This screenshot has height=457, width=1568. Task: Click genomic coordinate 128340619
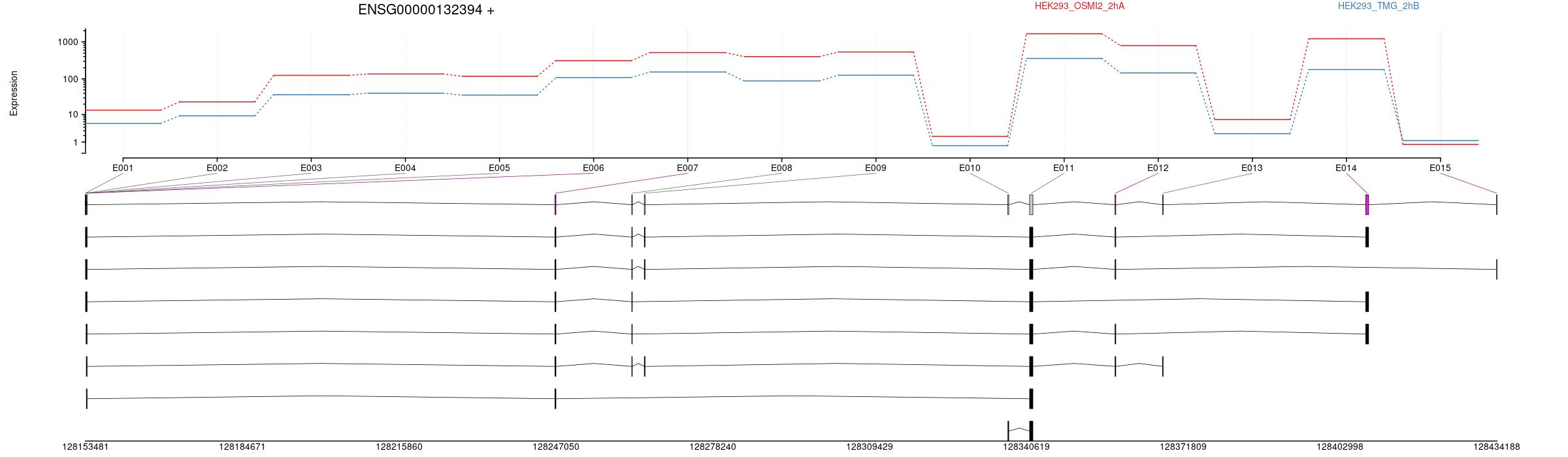pos(1026,447)
